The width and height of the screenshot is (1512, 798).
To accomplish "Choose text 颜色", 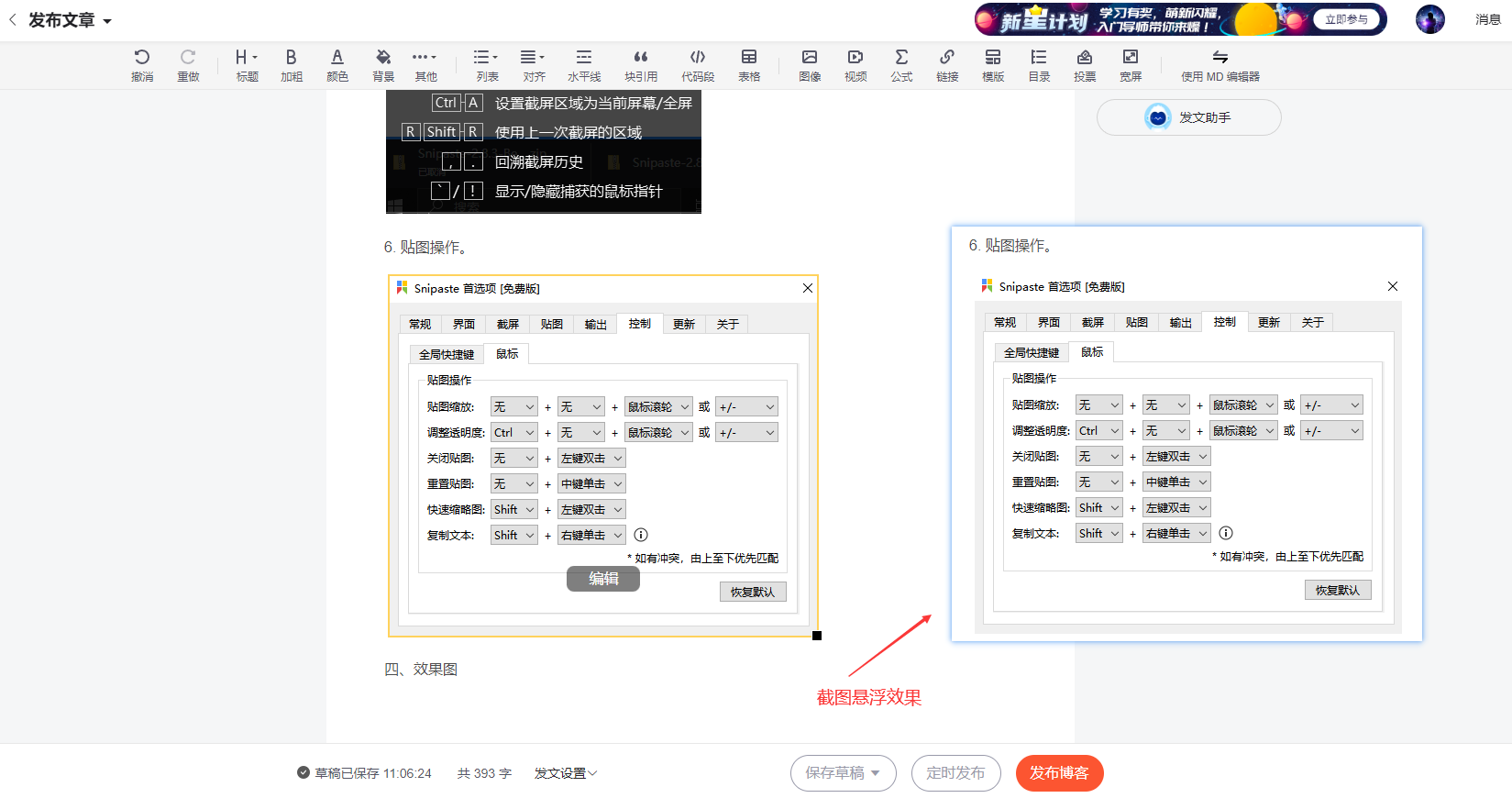I will click(x=337, y=66).
